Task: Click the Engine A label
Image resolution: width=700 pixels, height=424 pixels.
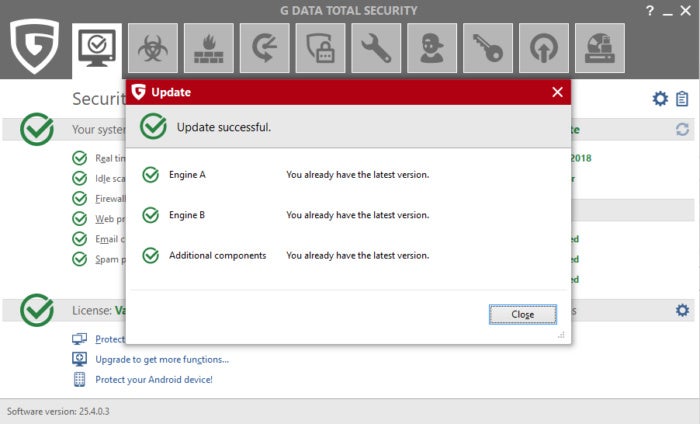Action: coord(187,175)
